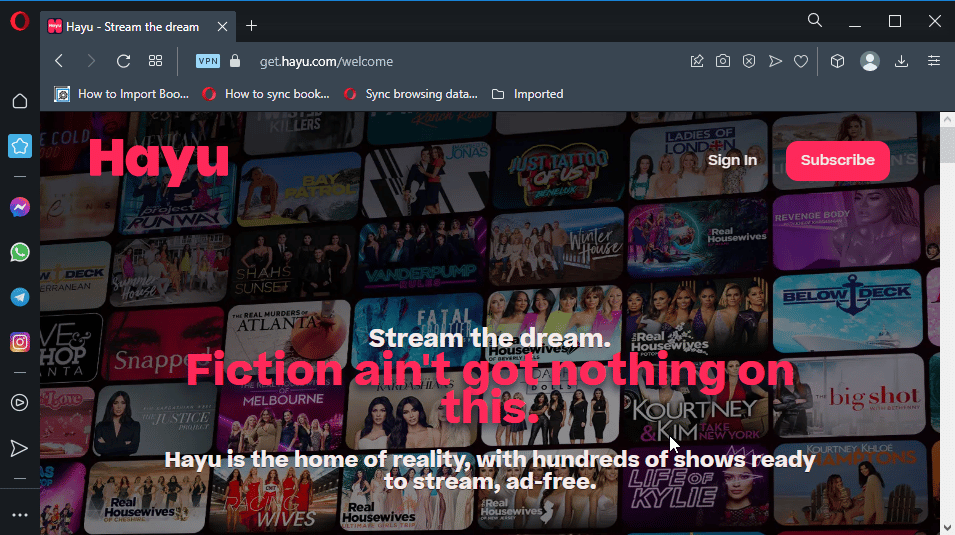Go back to previous page
The height and width of the screenshot is (535, 955).
coord(59,61)
